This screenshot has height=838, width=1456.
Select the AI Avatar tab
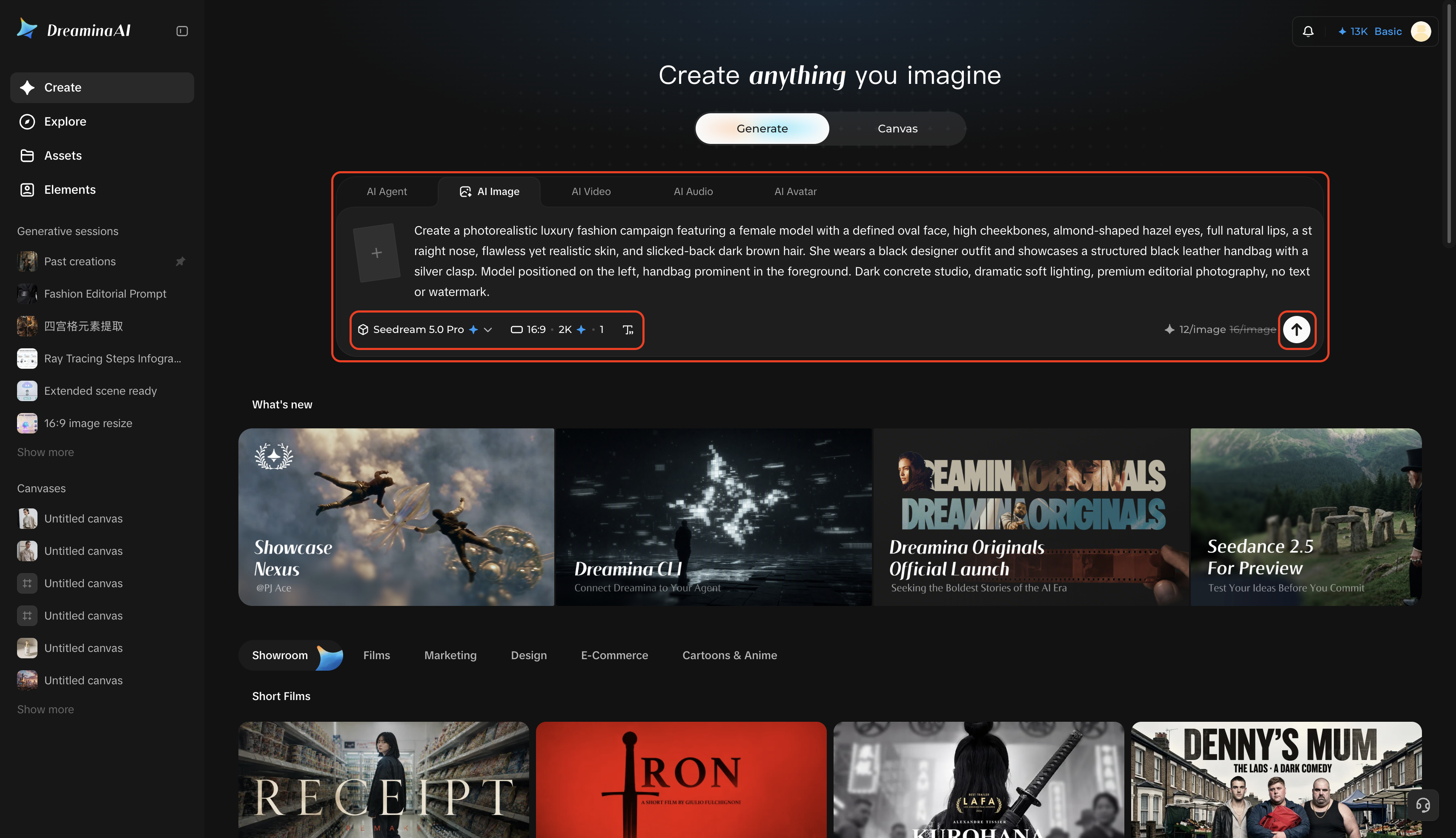[795, 192]
